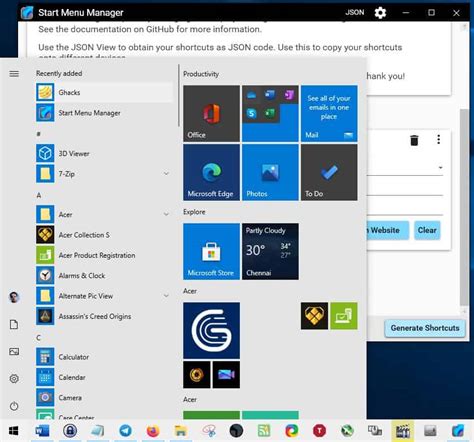Click the small Acer Collection tile
Viewport: 474px width, 442px height.
[314, 316]
